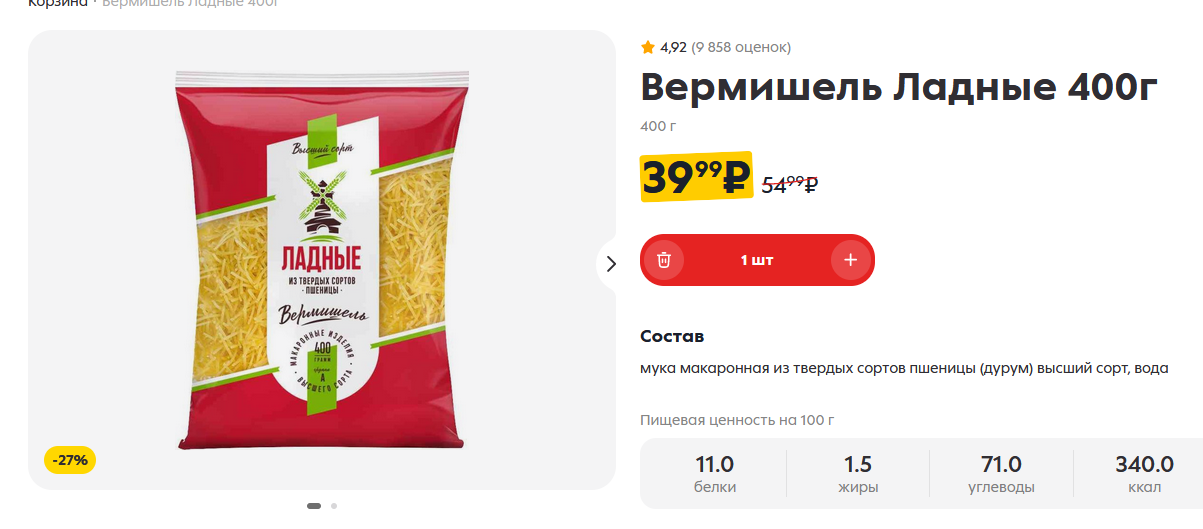Click the 4,92 rating value
Screen dimensions: 1203x529
[x=673, y=47]
